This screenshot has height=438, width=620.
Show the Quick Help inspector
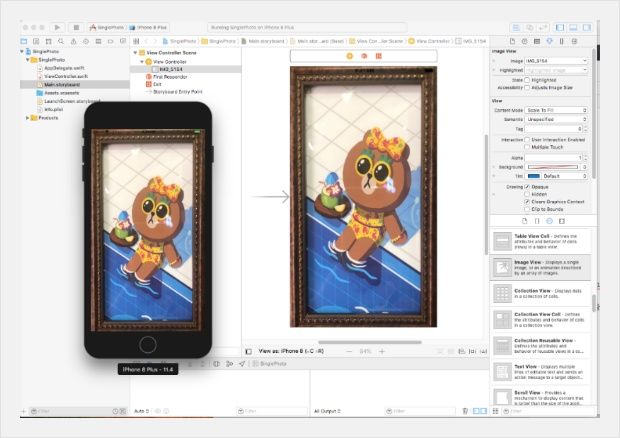coord(525,41)
